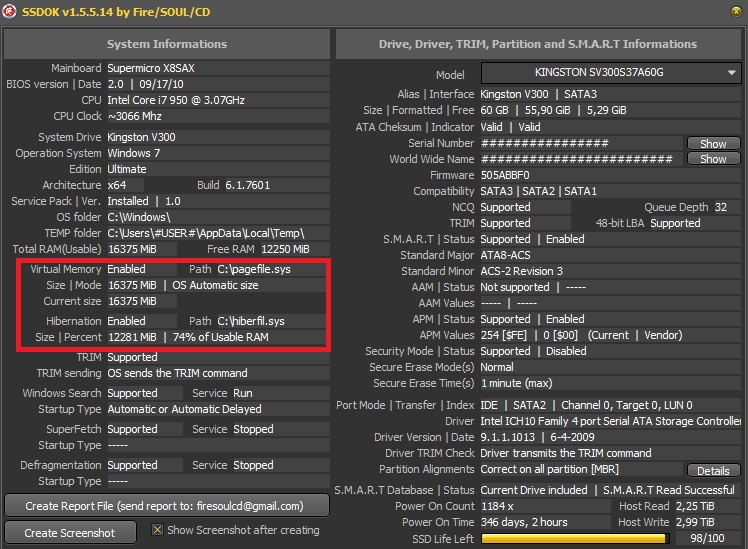Viewport: 748px width, 549px height.
Task: Click 74% of Usable RAM value
Action: click(x=220, y=337)
